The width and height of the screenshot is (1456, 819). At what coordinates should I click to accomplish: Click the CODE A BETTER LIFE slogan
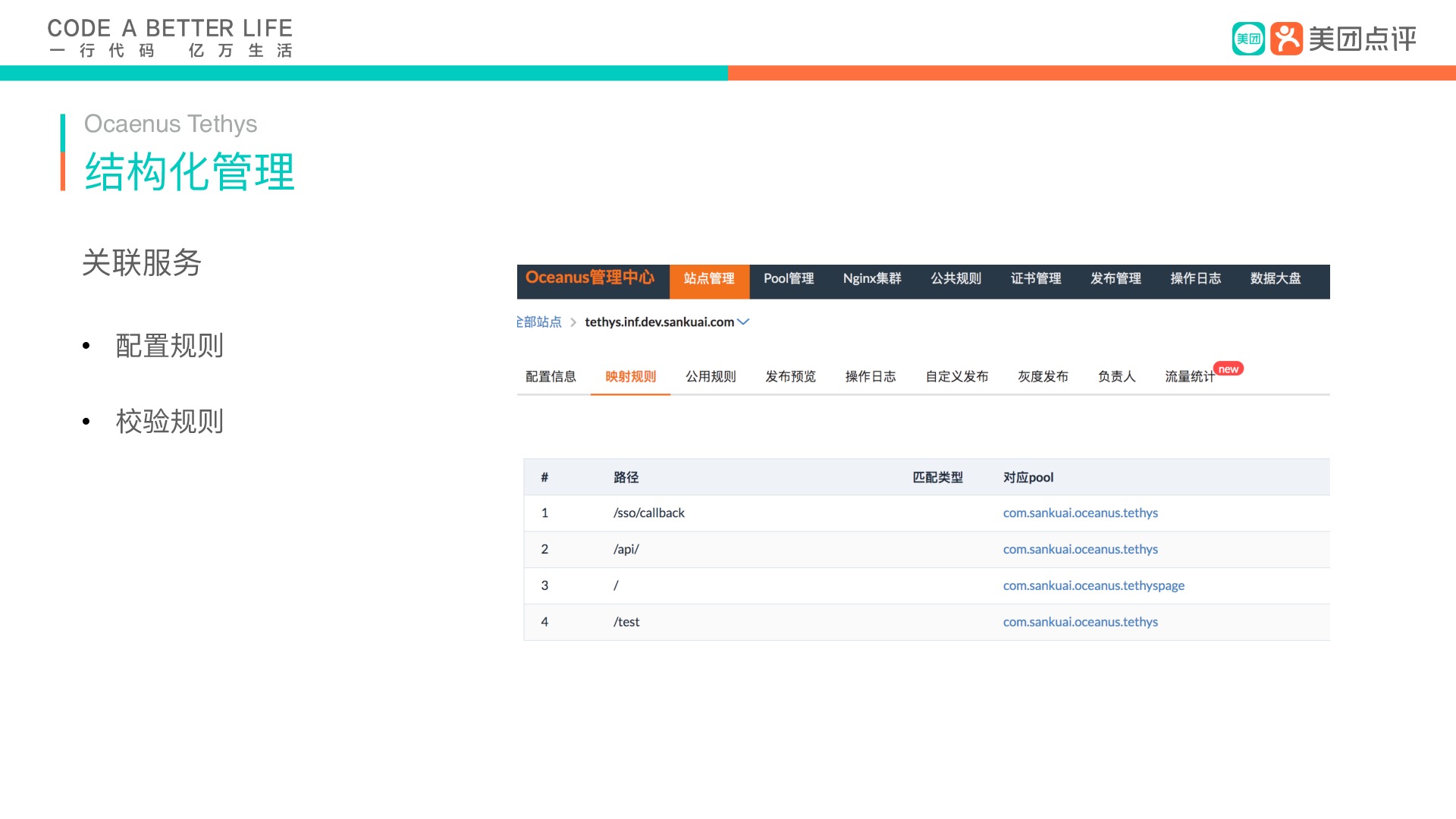[x=170, y=29]
